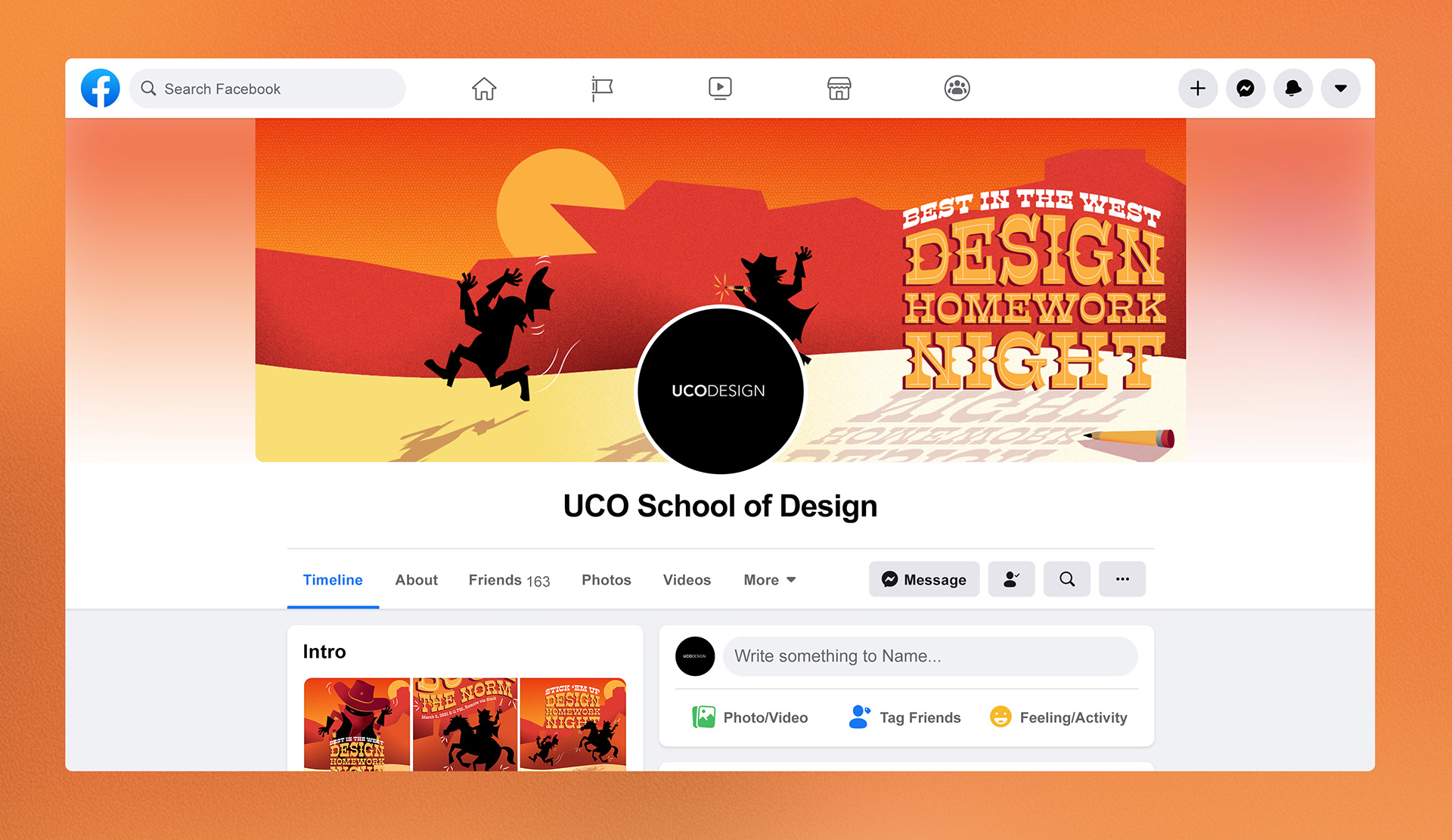The width and height of the screenshot is (1452, 840).
Task: Open Messenger from the top bar
Action: [1246, 88]
